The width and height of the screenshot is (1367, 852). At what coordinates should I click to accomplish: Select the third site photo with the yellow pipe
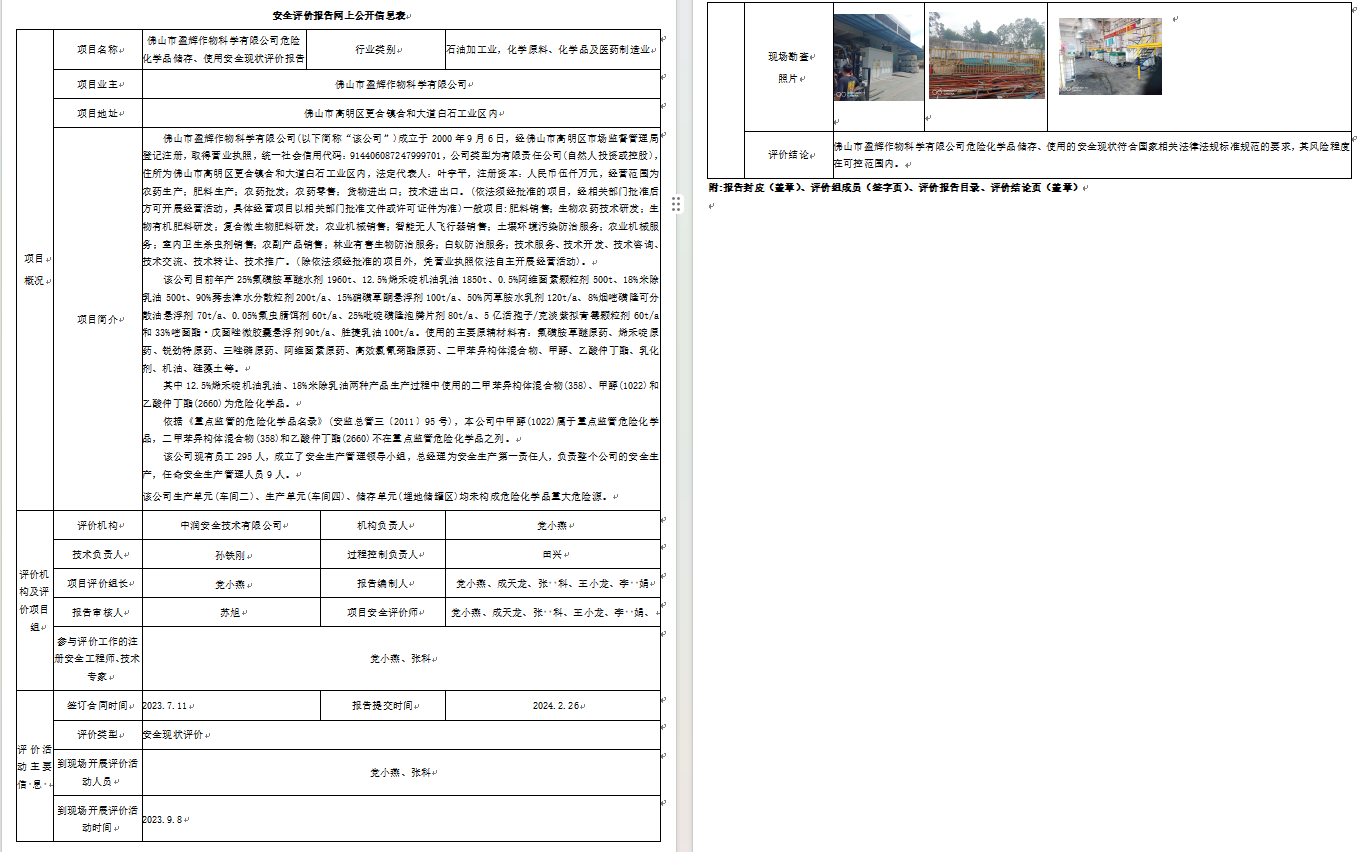click(1110, 56)
